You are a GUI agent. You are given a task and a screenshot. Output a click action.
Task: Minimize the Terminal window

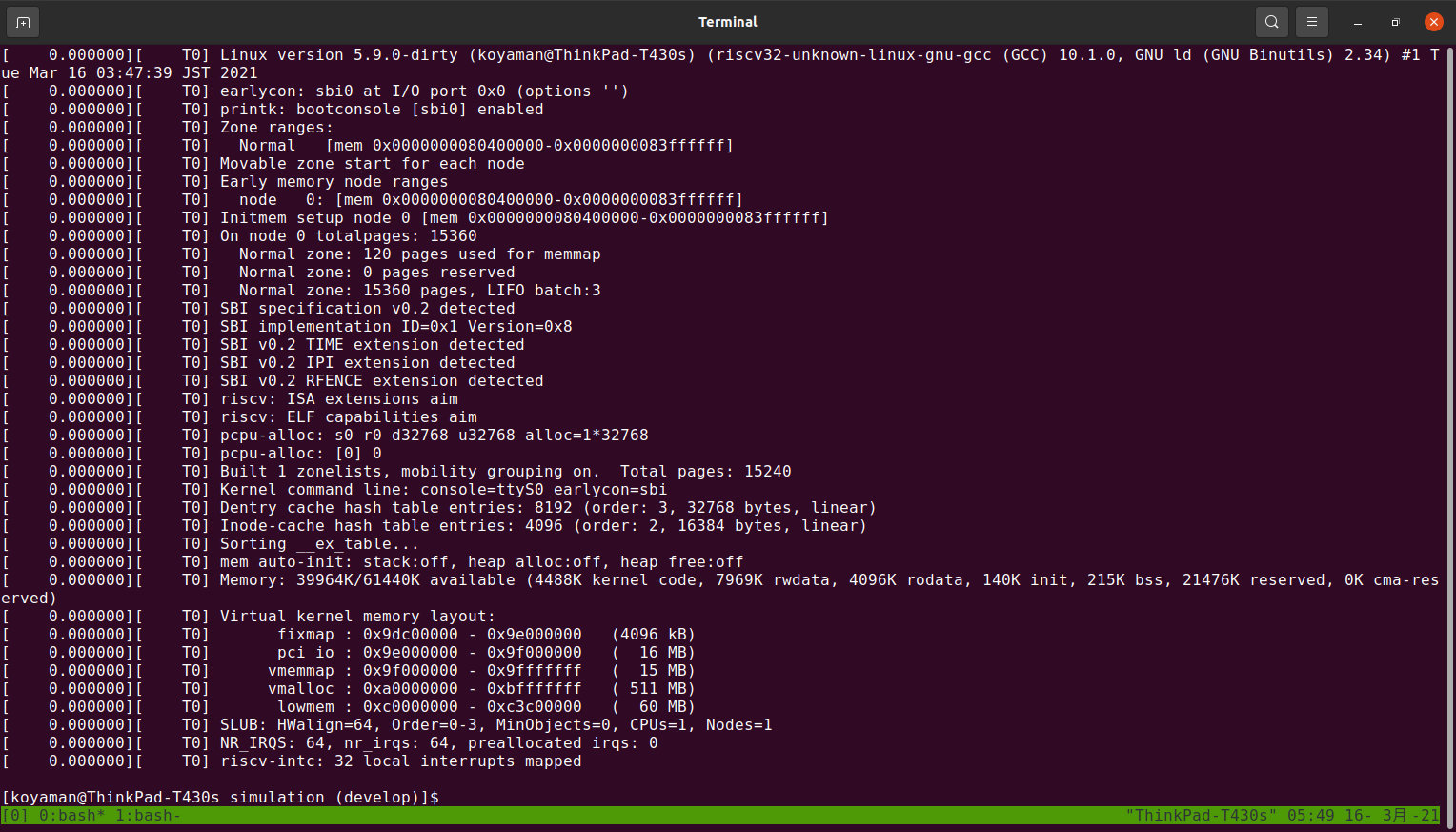(1357, 22)
